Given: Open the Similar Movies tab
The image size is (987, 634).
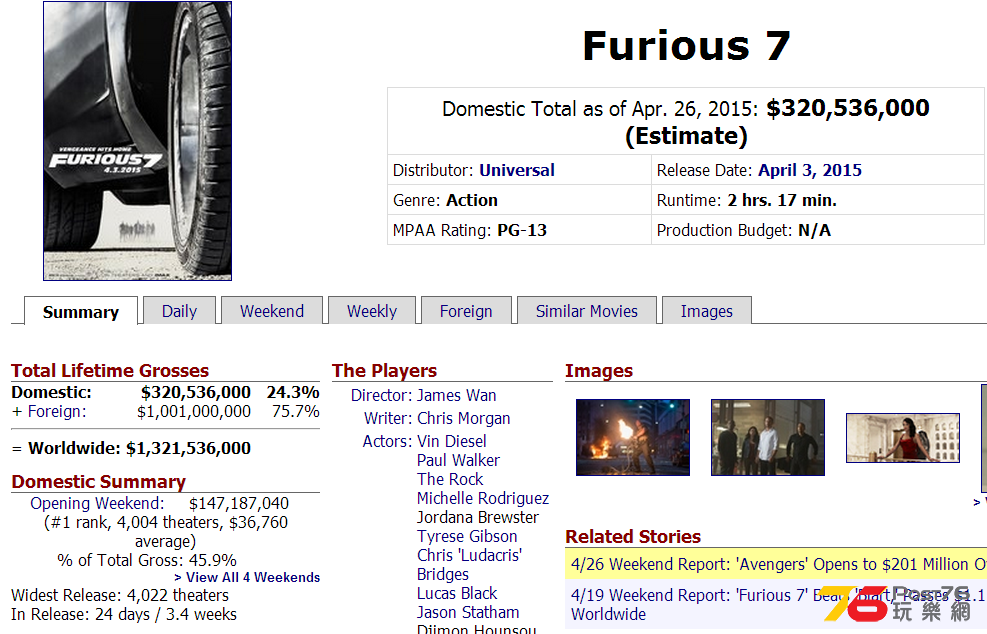Looking at the screenshot, I should pyautogui.click(x=586, y=311).
